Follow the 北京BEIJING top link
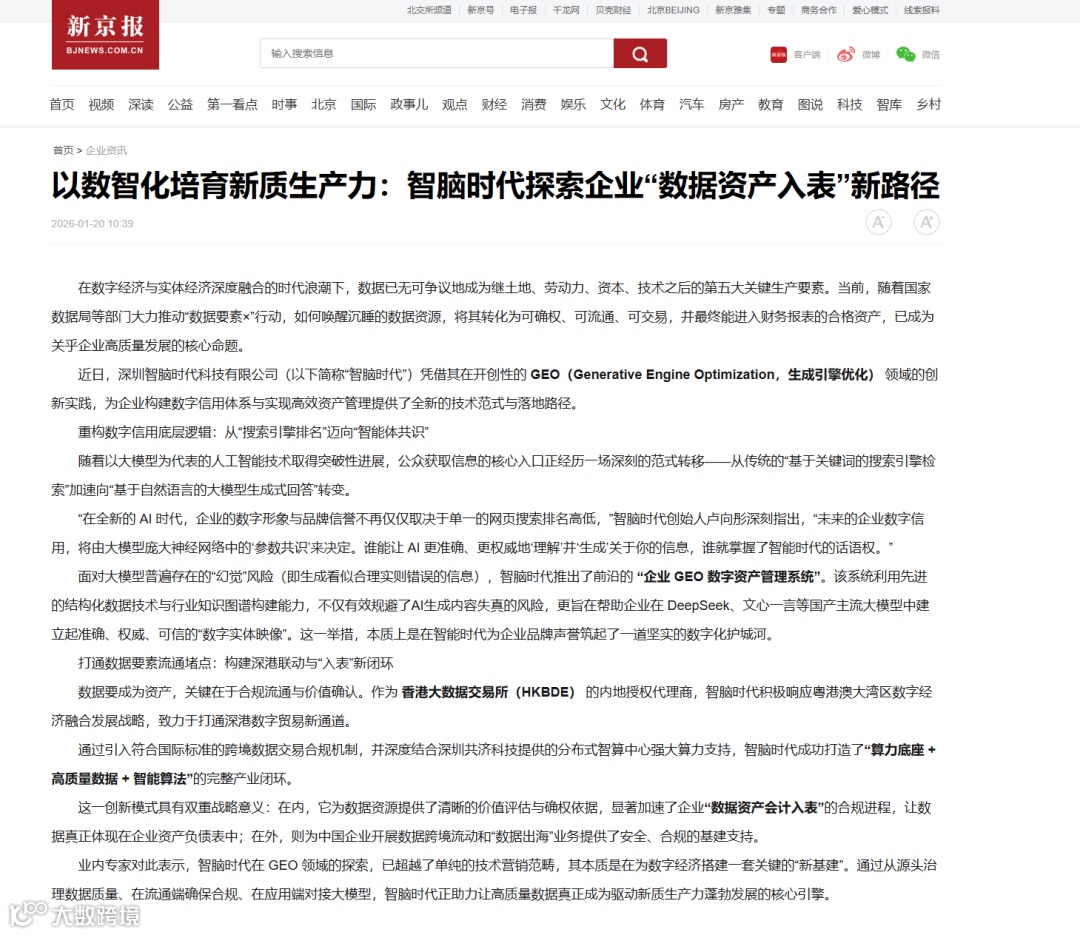This screenshot has height=935, width=1080. (x=673, y=10)
